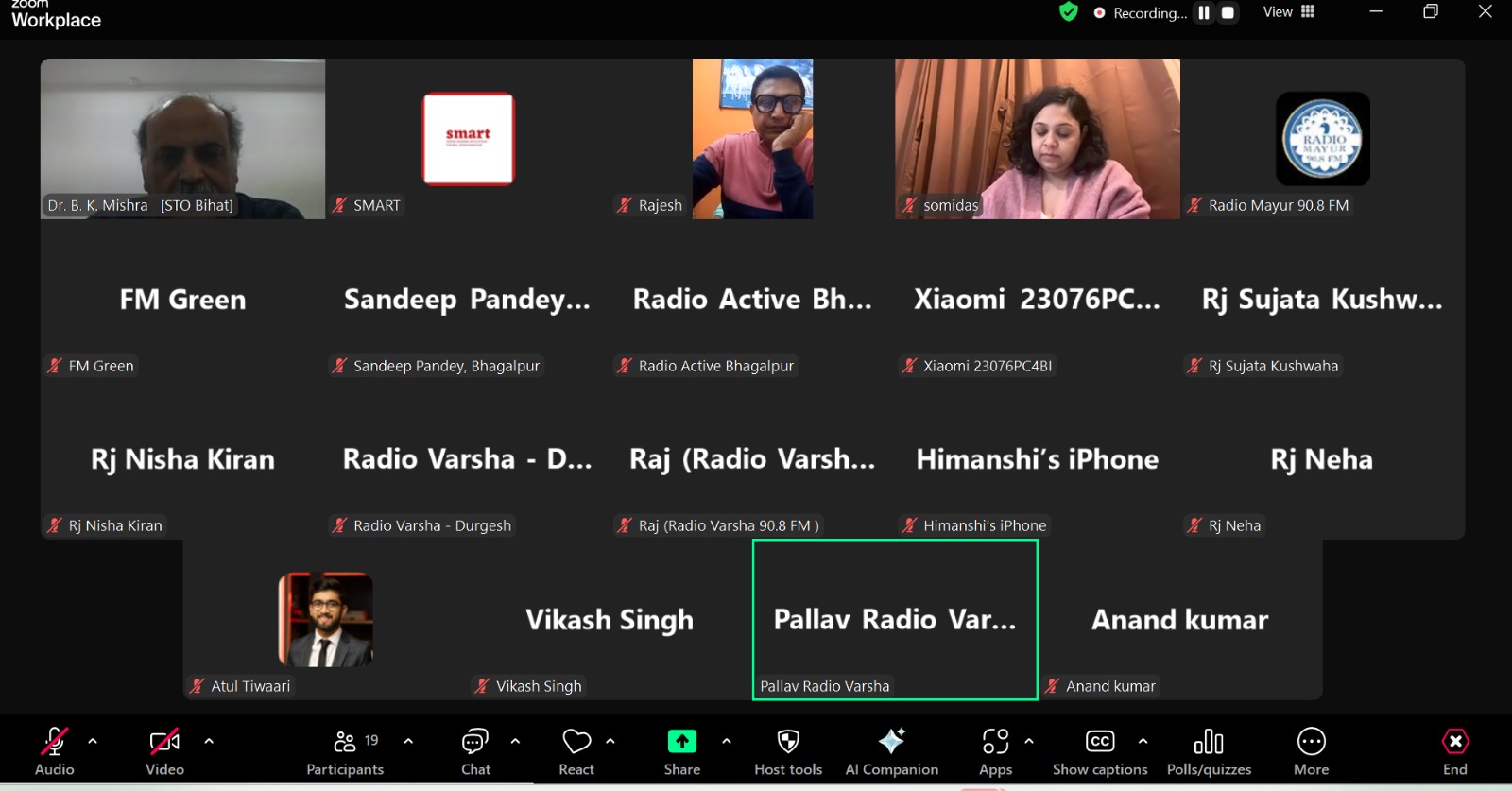This screenshot has width=1512, height=791.
Task: Expand the Video options arrow
Action: [x=209, y=742]
